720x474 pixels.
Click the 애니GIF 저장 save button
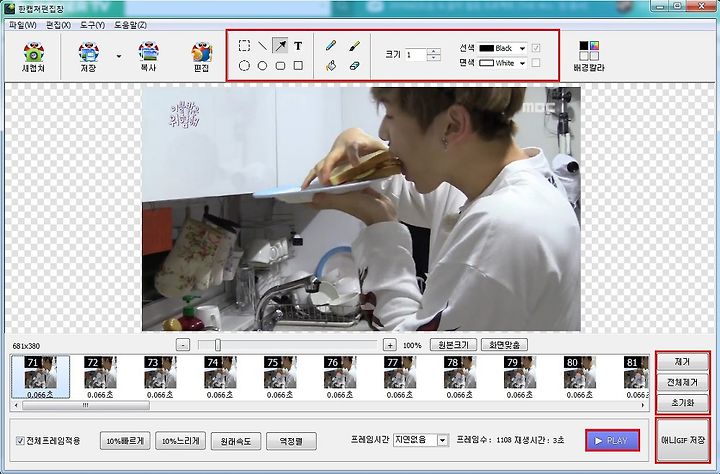(x=683, y=440)
